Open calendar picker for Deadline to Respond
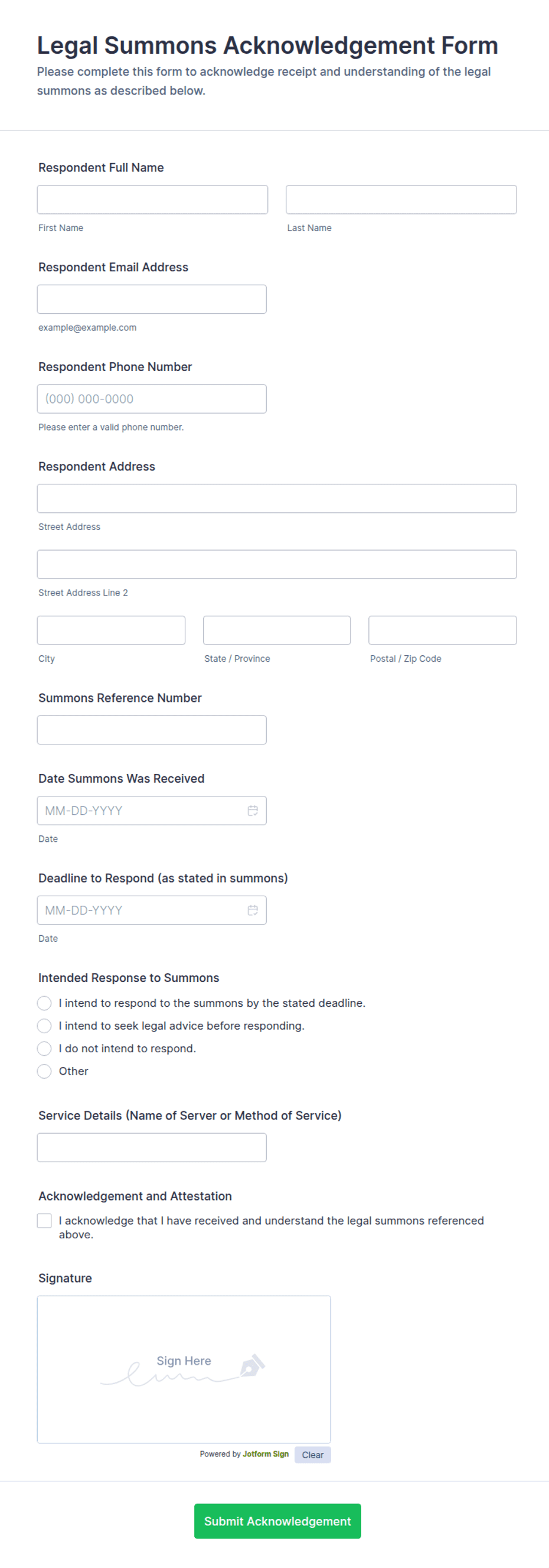The image size is (549, 1568). tap(252, 910)
